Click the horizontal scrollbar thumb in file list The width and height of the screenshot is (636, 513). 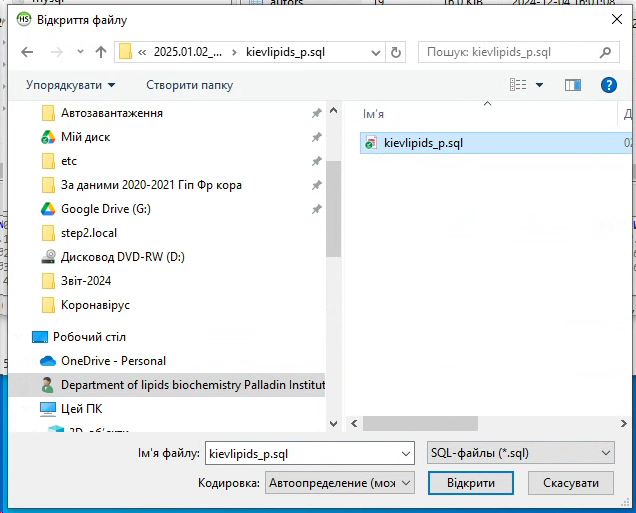point(420,423)
